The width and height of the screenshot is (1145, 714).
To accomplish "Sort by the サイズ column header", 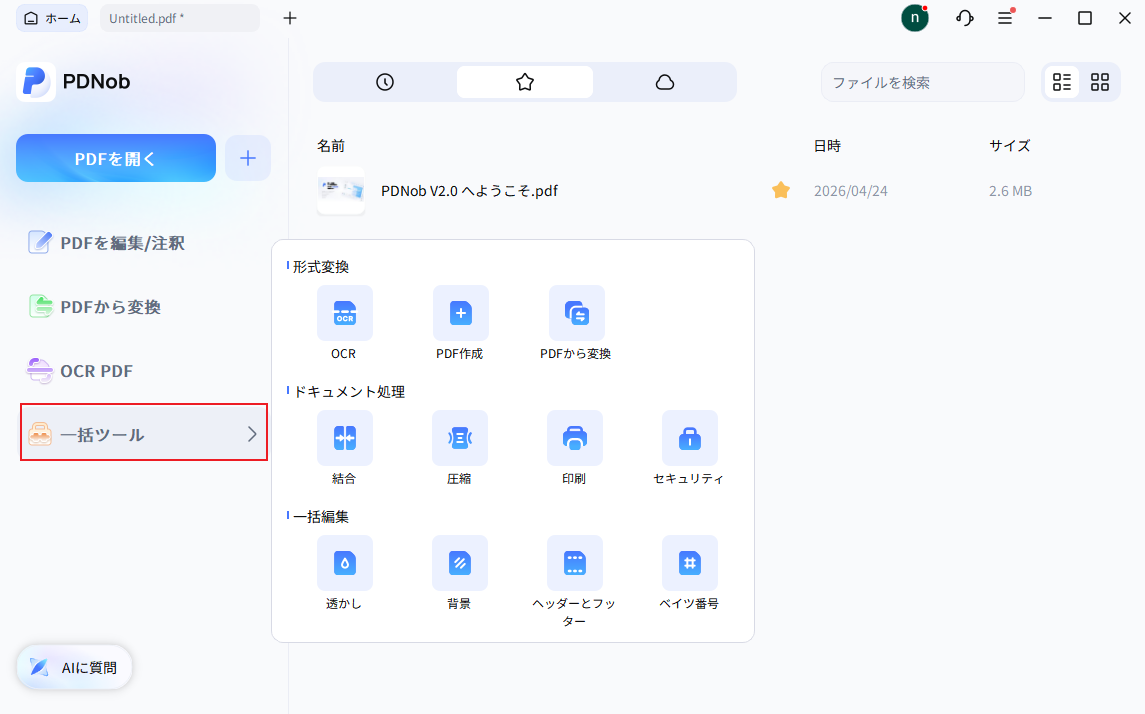I will point(1010,146).
